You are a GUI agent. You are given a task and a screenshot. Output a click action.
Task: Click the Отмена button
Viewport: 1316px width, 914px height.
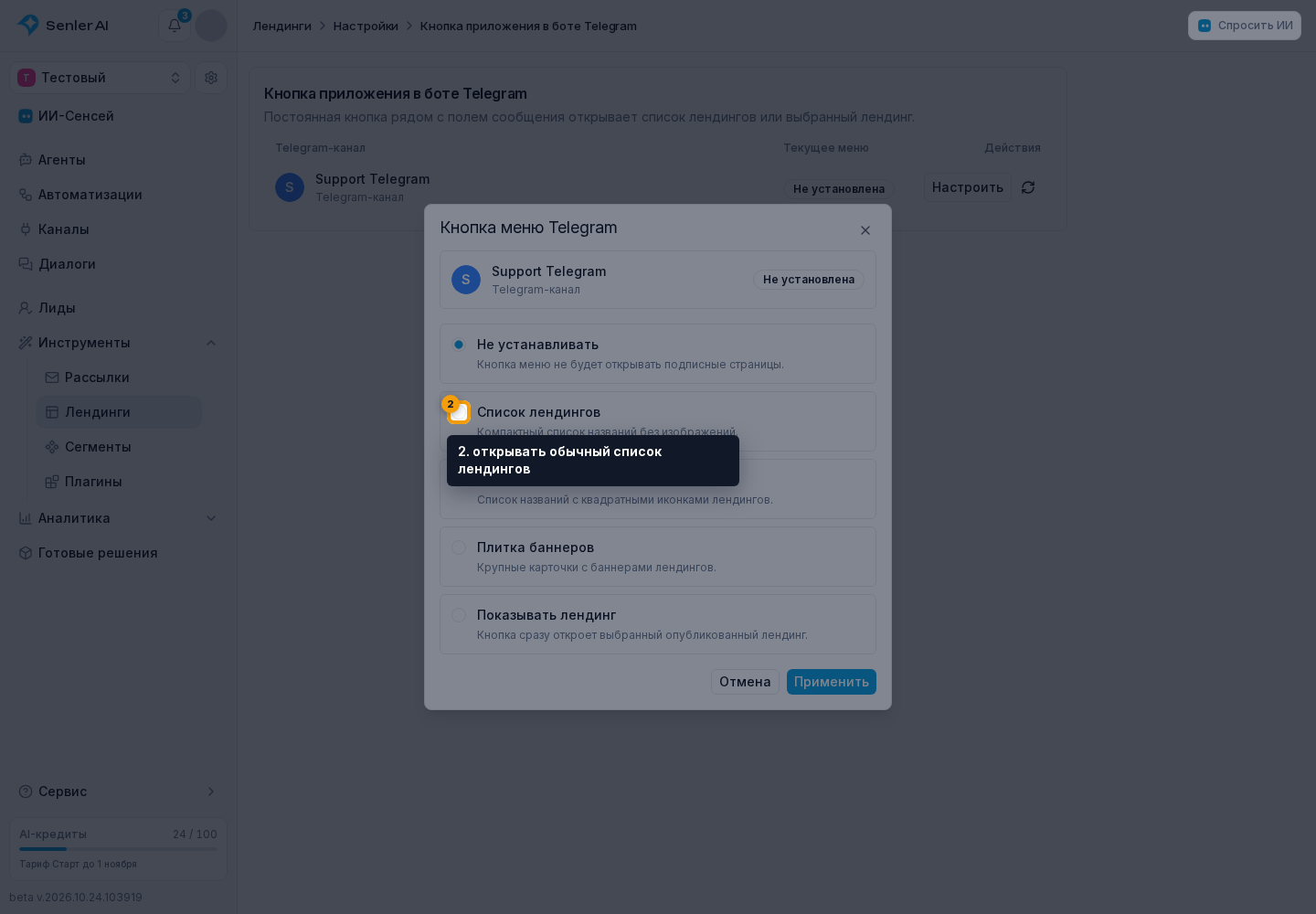(745, 682)
